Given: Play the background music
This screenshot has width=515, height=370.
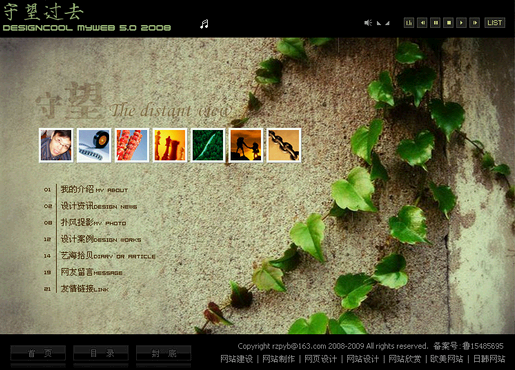Looking at the screenshot, I should 461,23.
